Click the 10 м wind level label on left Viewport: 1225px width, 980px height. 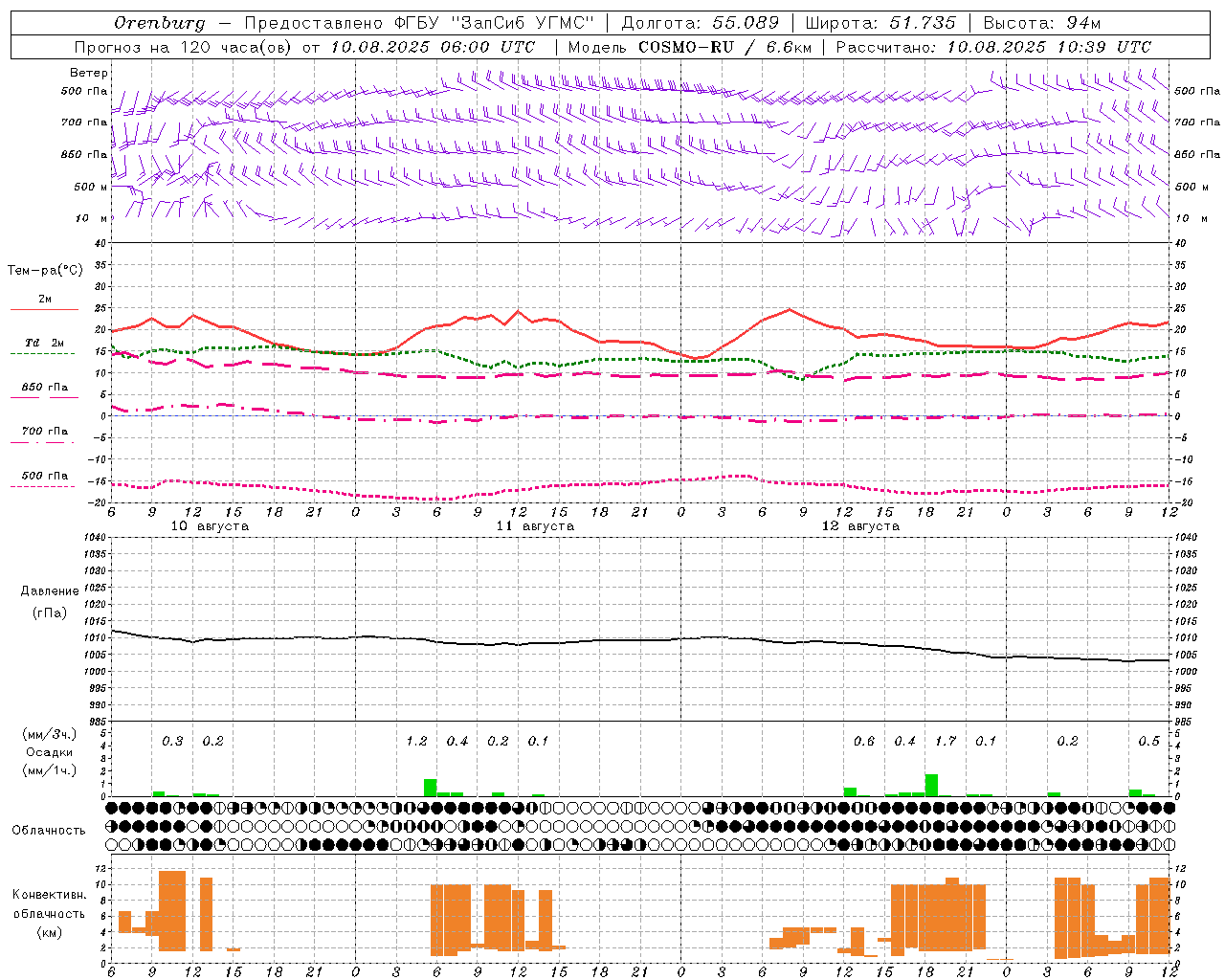[x=91, y=218]
